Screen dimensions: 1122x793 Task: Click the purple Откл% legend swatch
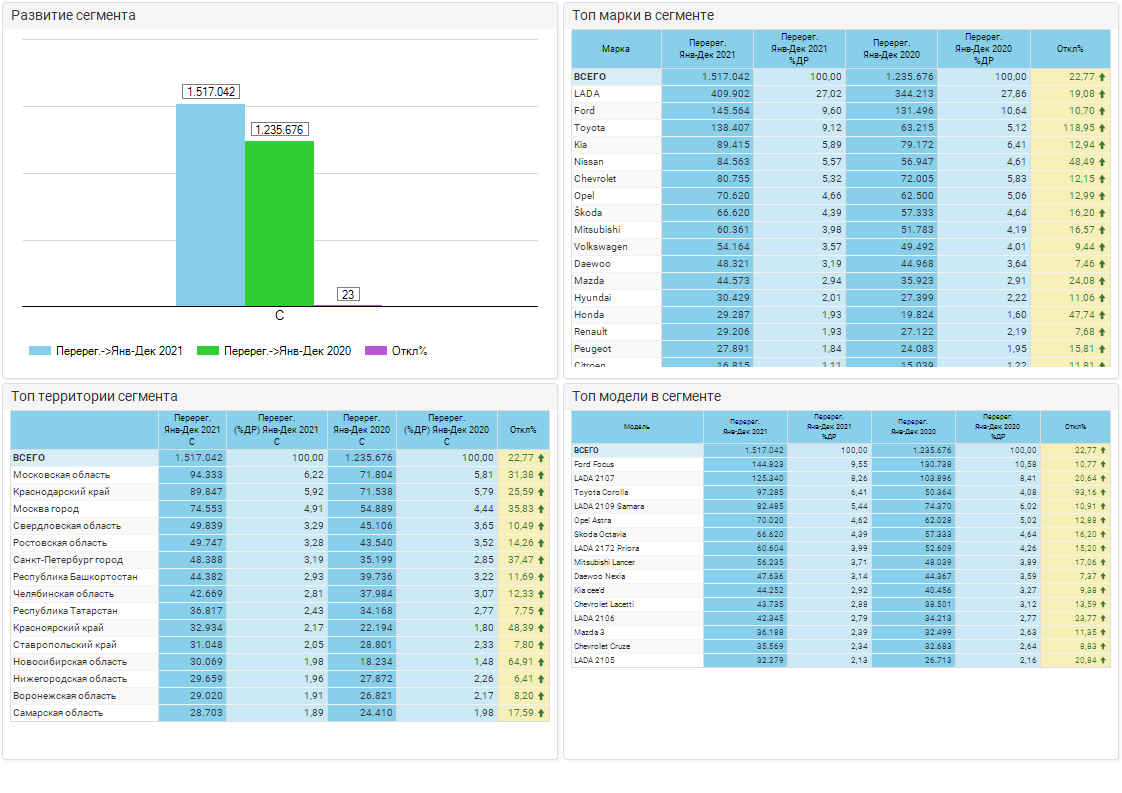[376, 351]
